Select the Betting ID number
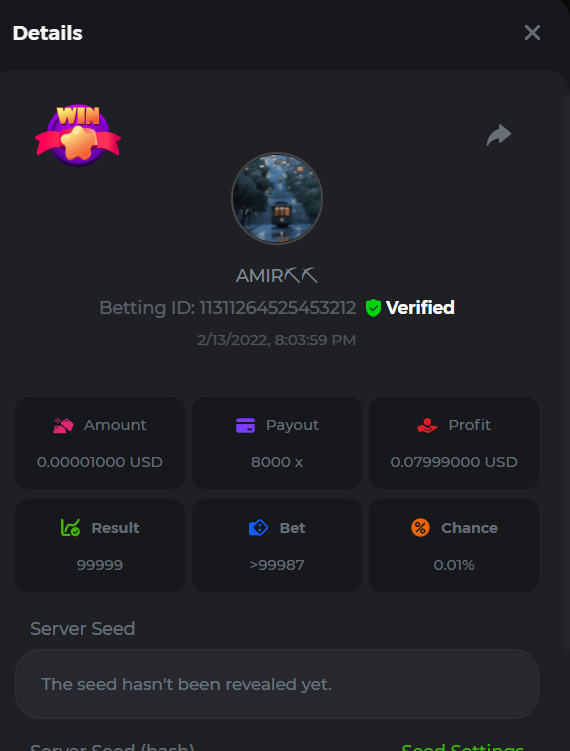 point(277,308)
